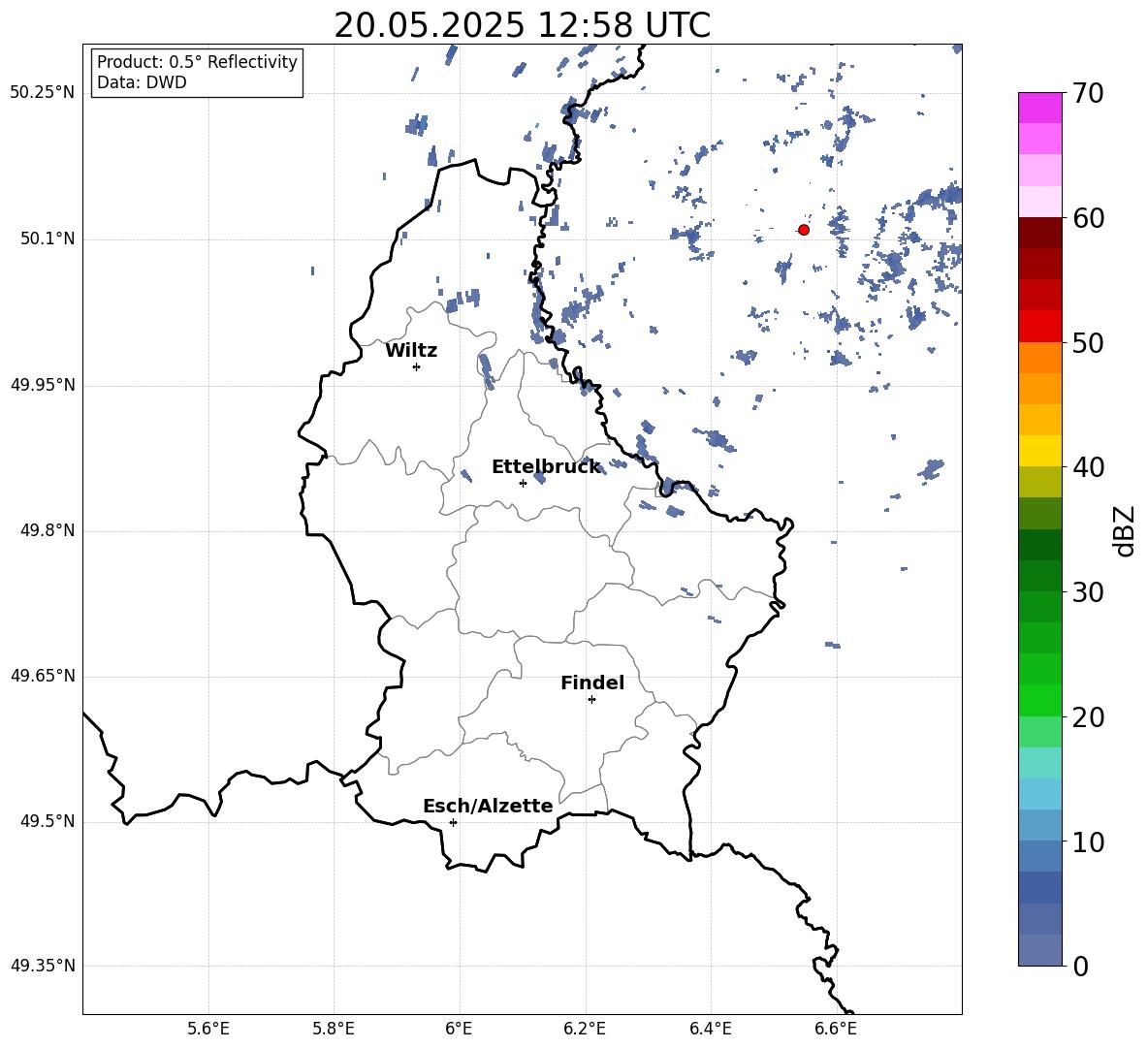Click the 49.5°N latitude label
Screen dimensions: 1148x1048
[x=48, y=821]
